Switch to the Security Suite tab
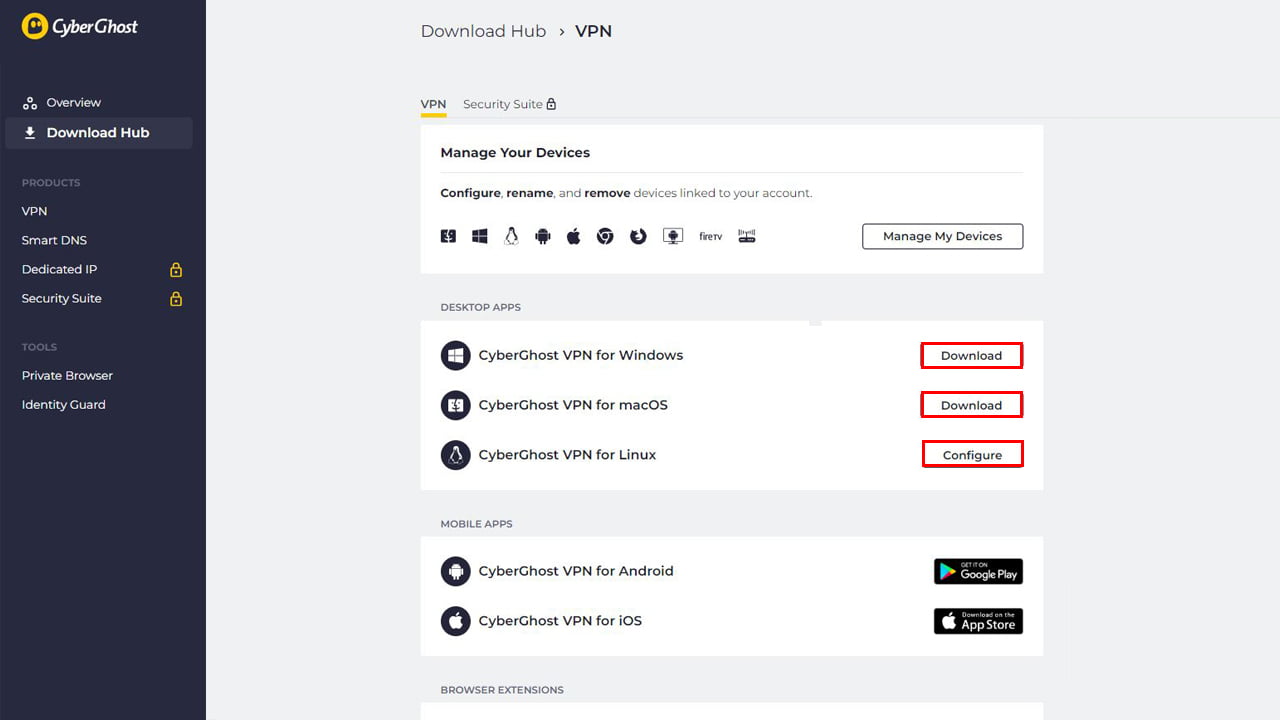1280x720 pixels. tap(503, 103)
